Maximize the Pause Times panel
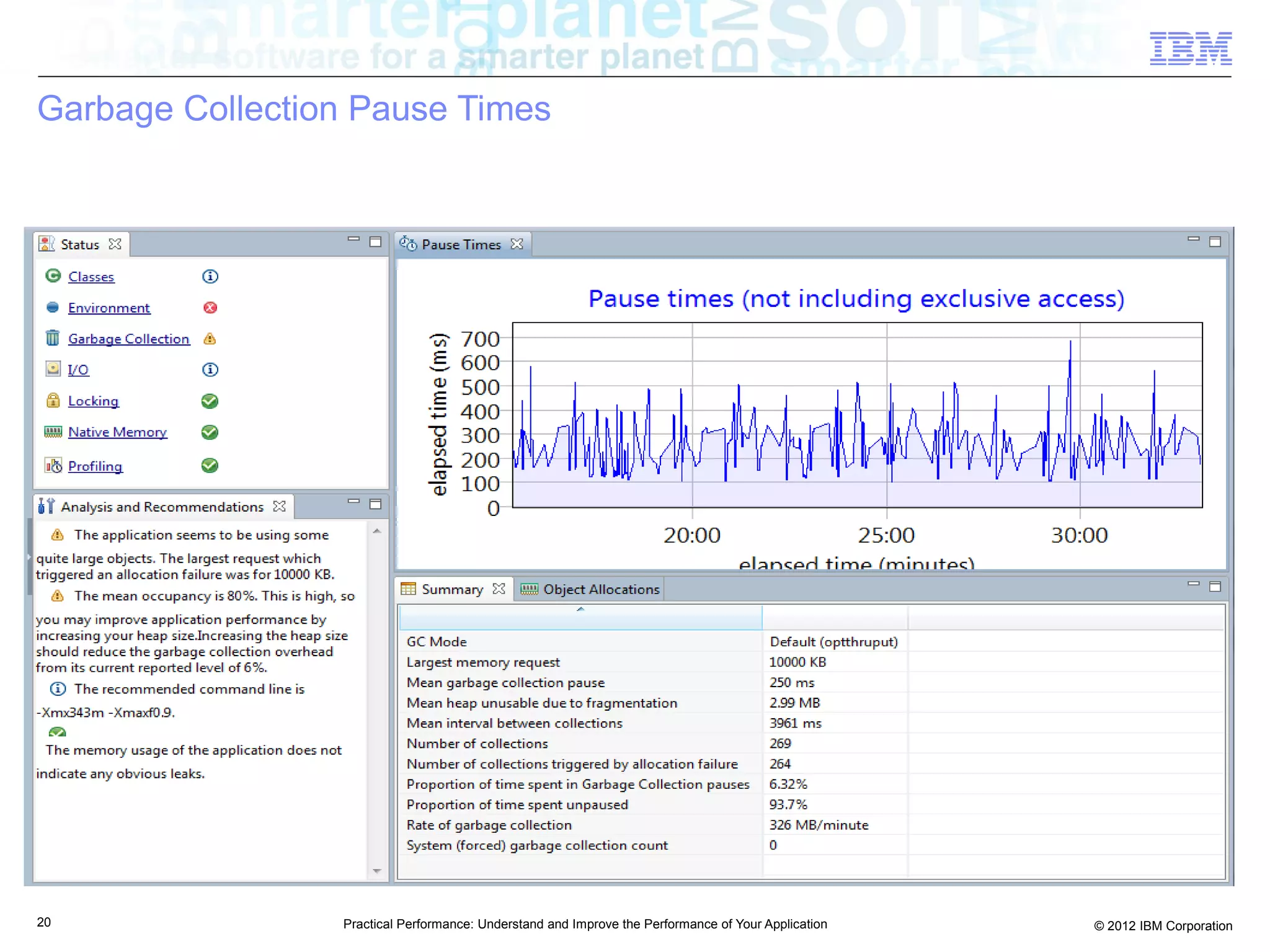Viewport: 1270px width, 952px height. pyautogui.click(x=1215, y=242)
